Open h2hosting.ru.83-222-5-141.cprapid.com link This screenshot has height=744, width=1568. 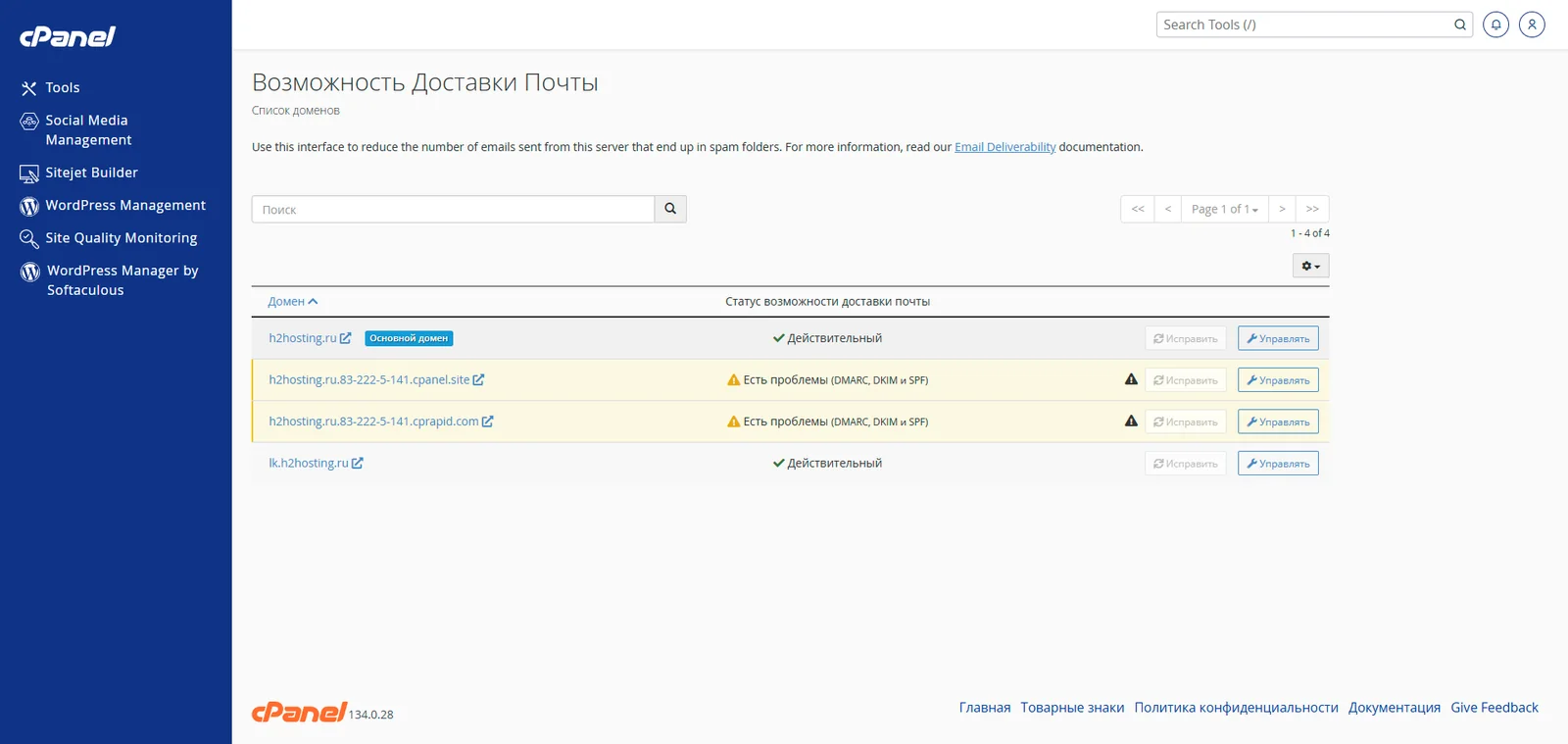tap(374, 422)
